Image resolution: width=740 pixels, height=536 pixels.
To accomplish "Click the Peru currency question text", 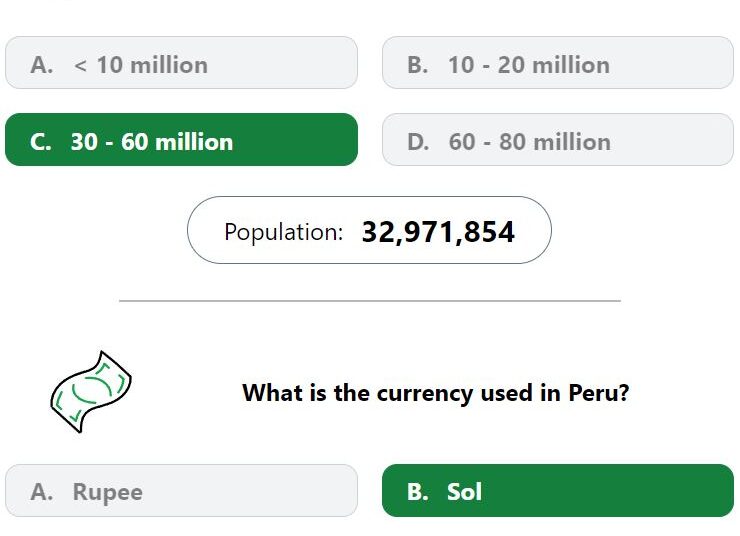I will pyautogui.click(x=436, y=393).
